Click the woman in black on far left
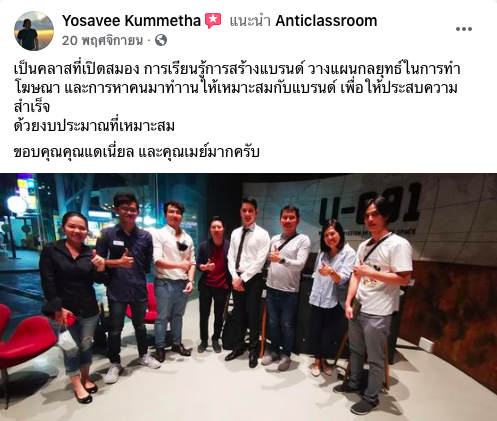497x421 pixels. 72,307
